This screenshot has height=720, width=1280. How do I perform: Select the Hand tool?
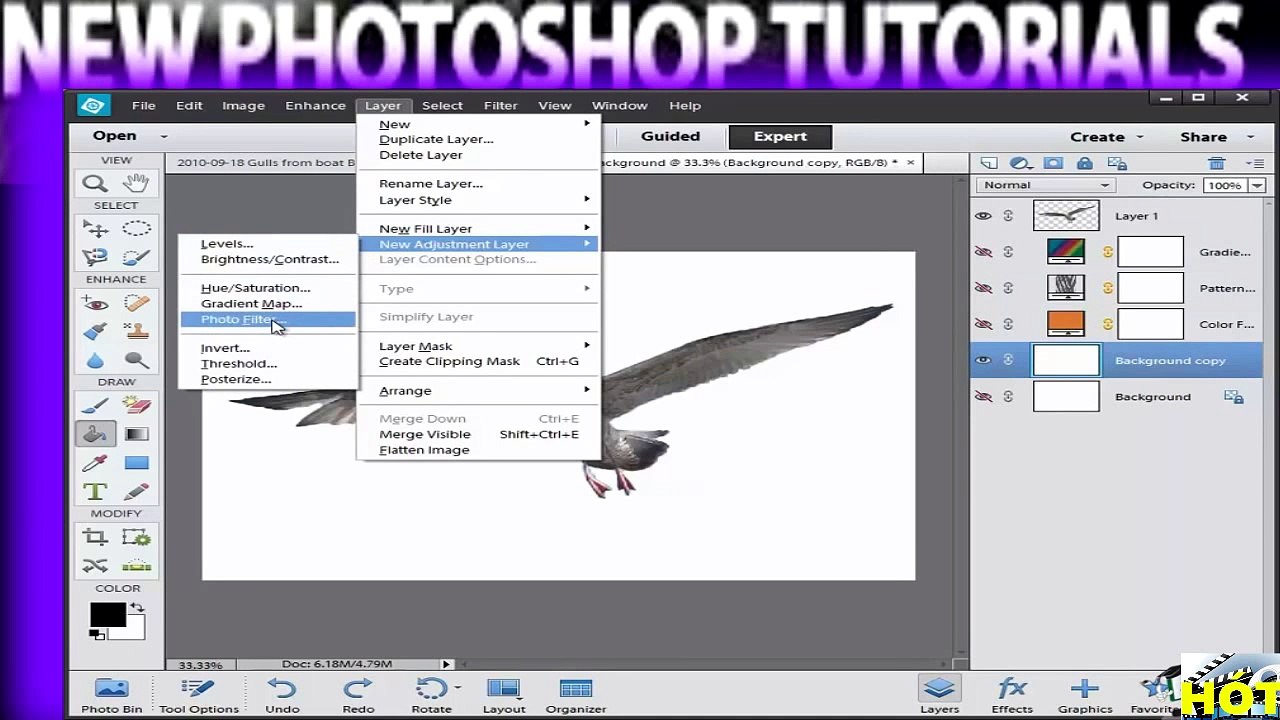[137, 183]
